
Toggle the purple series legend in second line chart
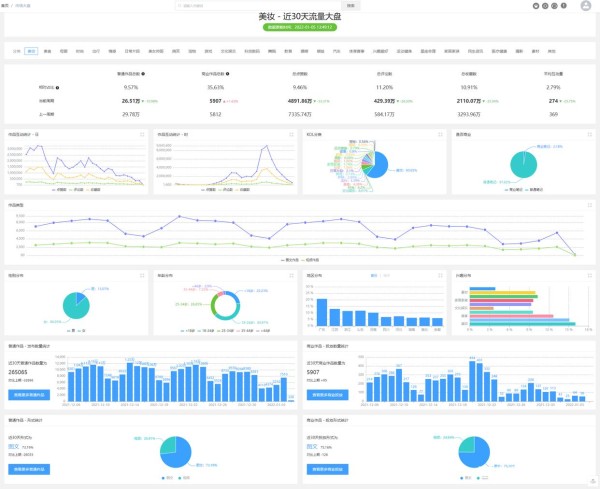point(209,189)
